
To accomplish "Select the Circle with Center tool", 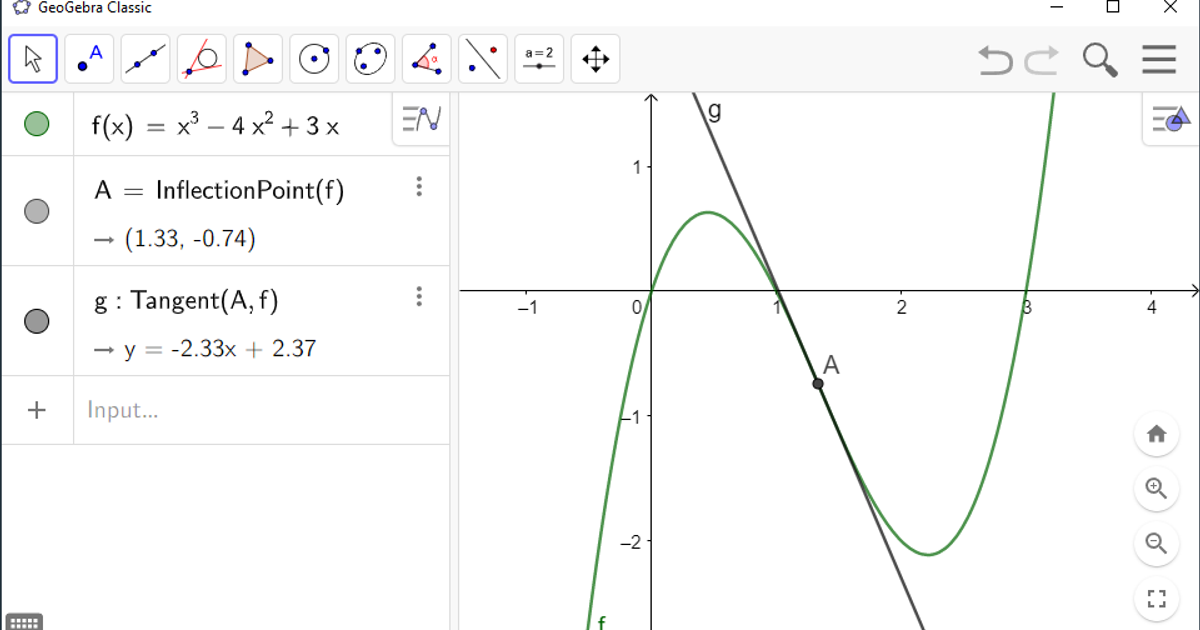I will (313, 58).
